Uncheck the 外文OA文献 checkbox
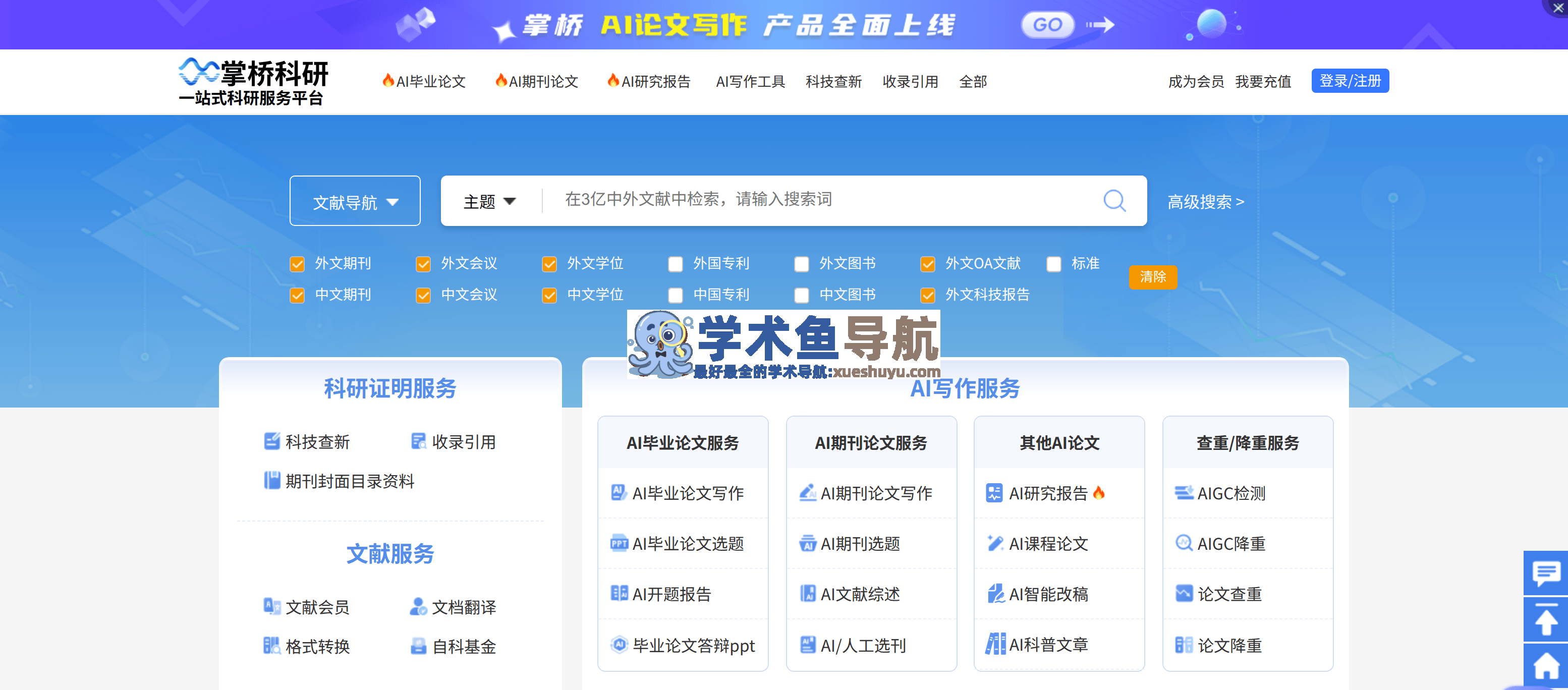 (928, 264)
